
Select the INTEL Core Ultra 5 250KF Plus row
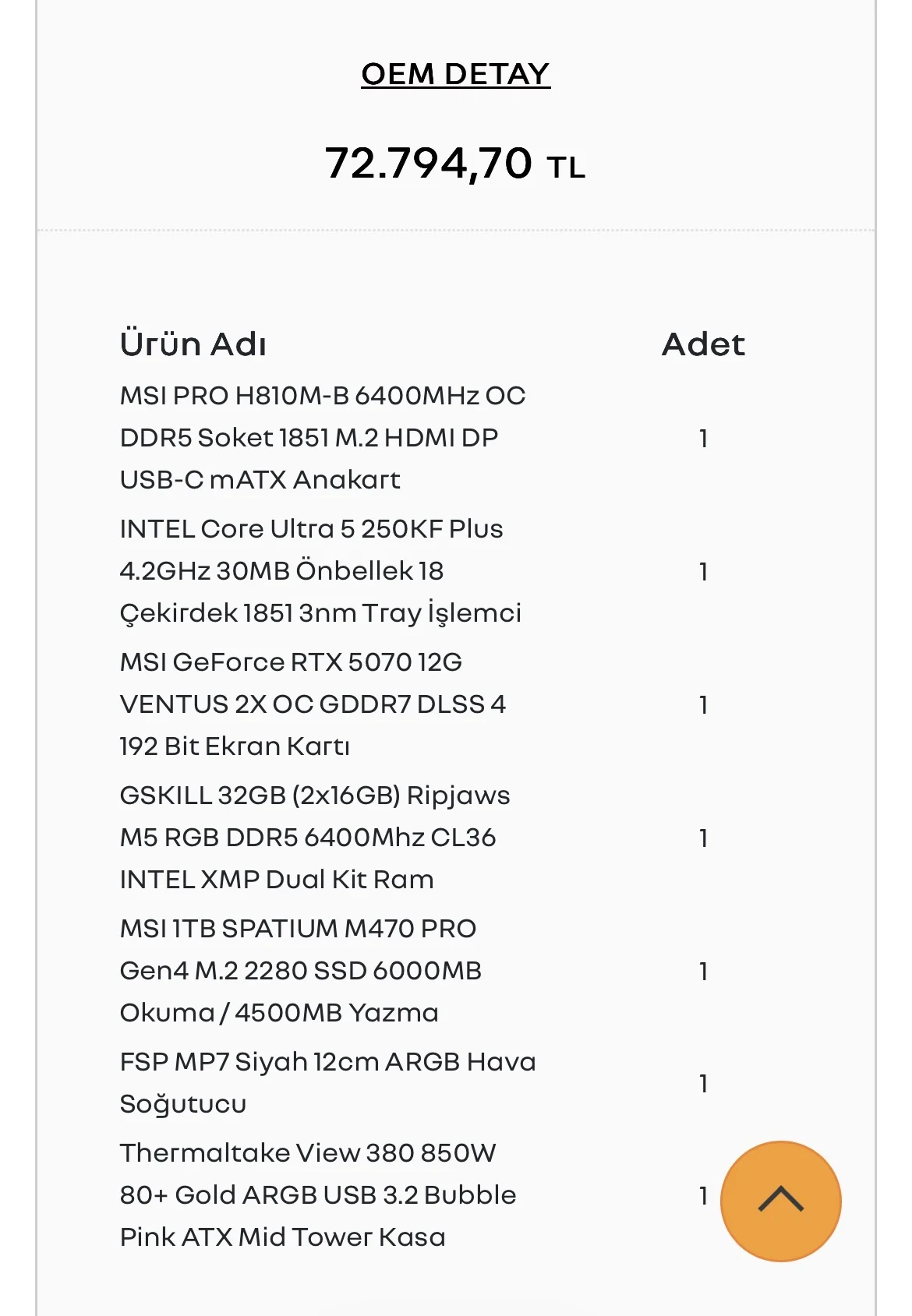[x=433, y=571]
